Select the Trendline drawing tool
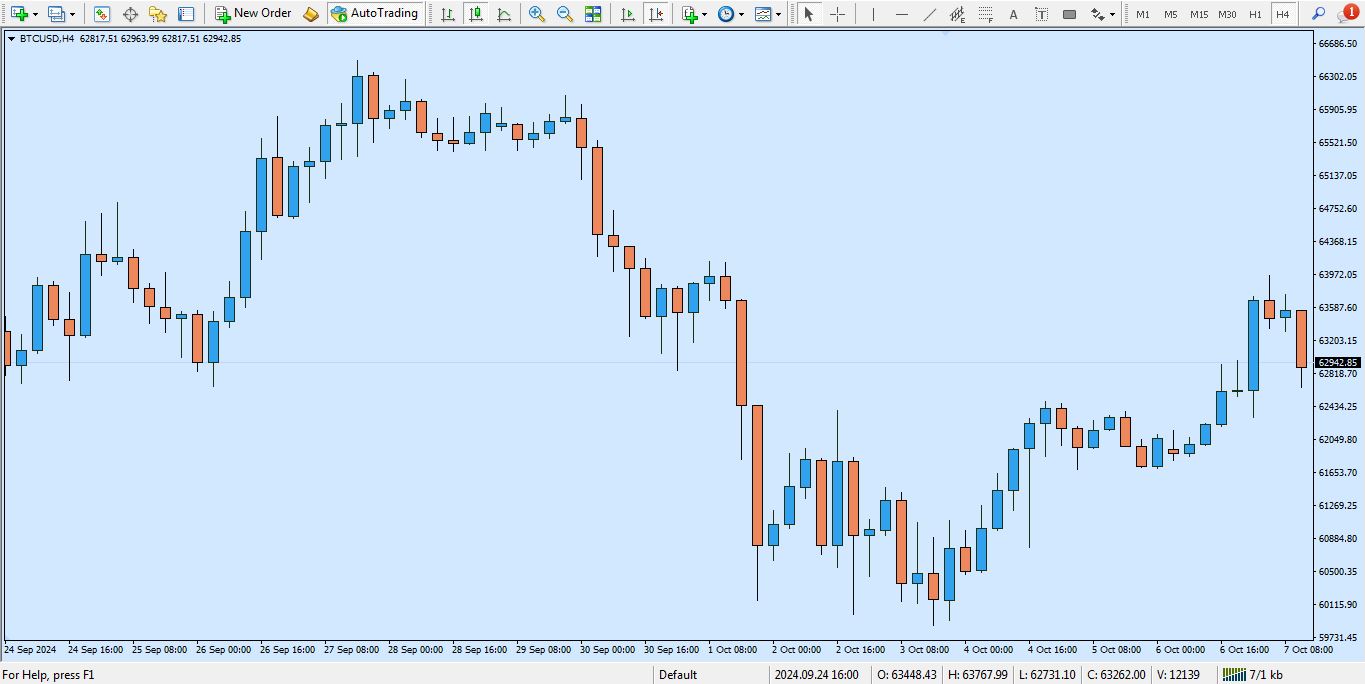Screen dimensions: 1365x684 (x=930, y=14)
